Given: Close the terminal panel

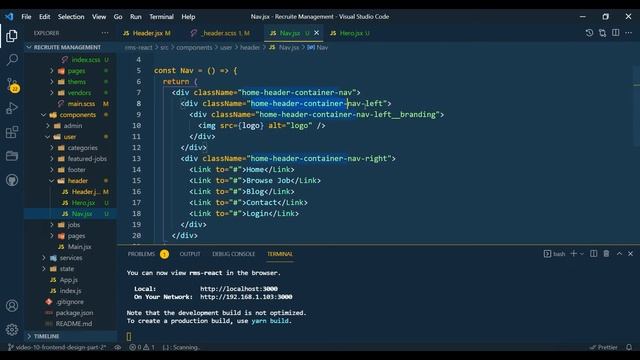Looking at the screenshot, I should coord(631,253).
